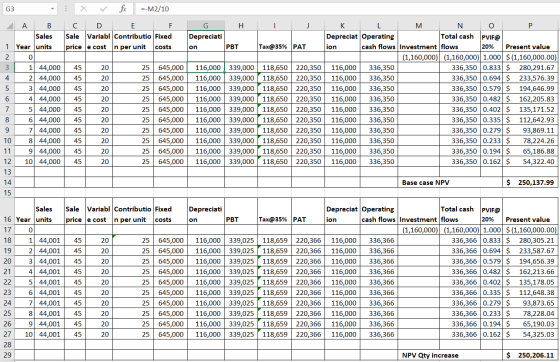This screenshot has width=560, height=362.
Task: Select row 14 header
Action: click(7, 182)
